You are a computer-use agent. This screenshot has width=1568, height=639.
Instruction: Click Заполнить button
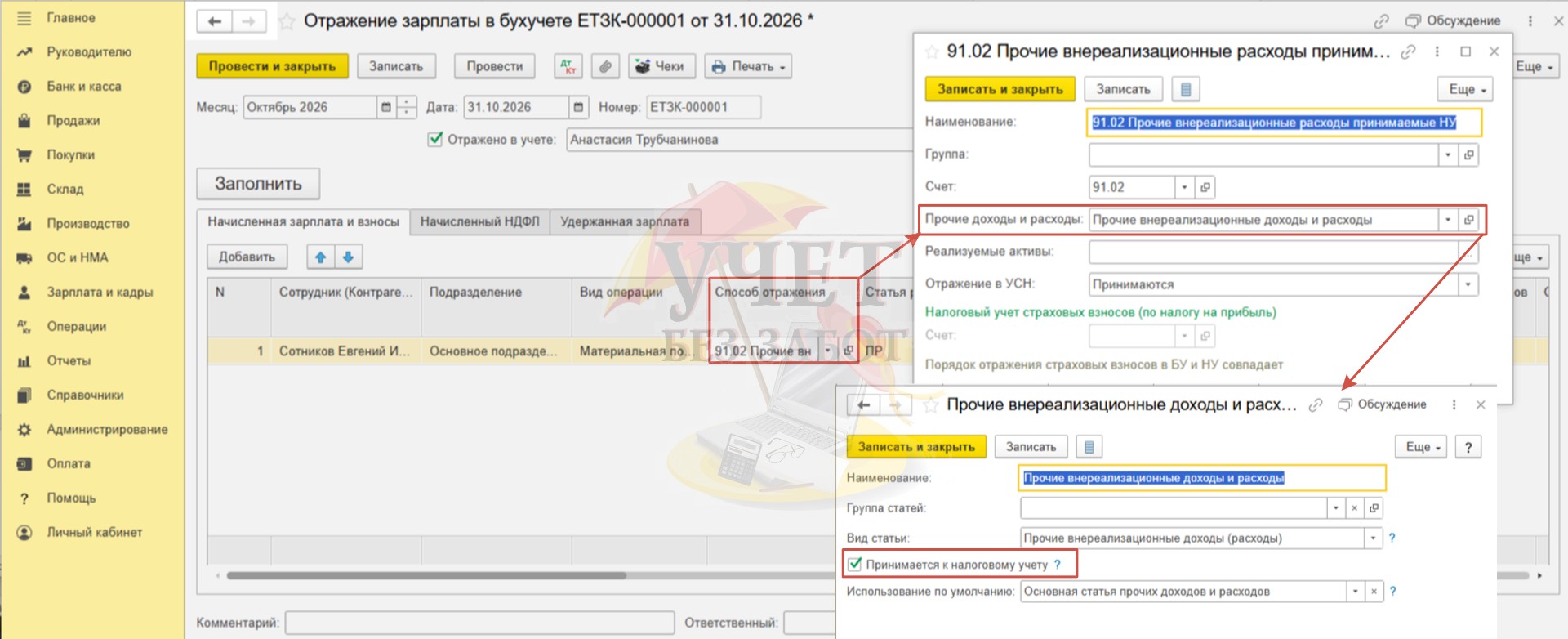tap(258, 184)
